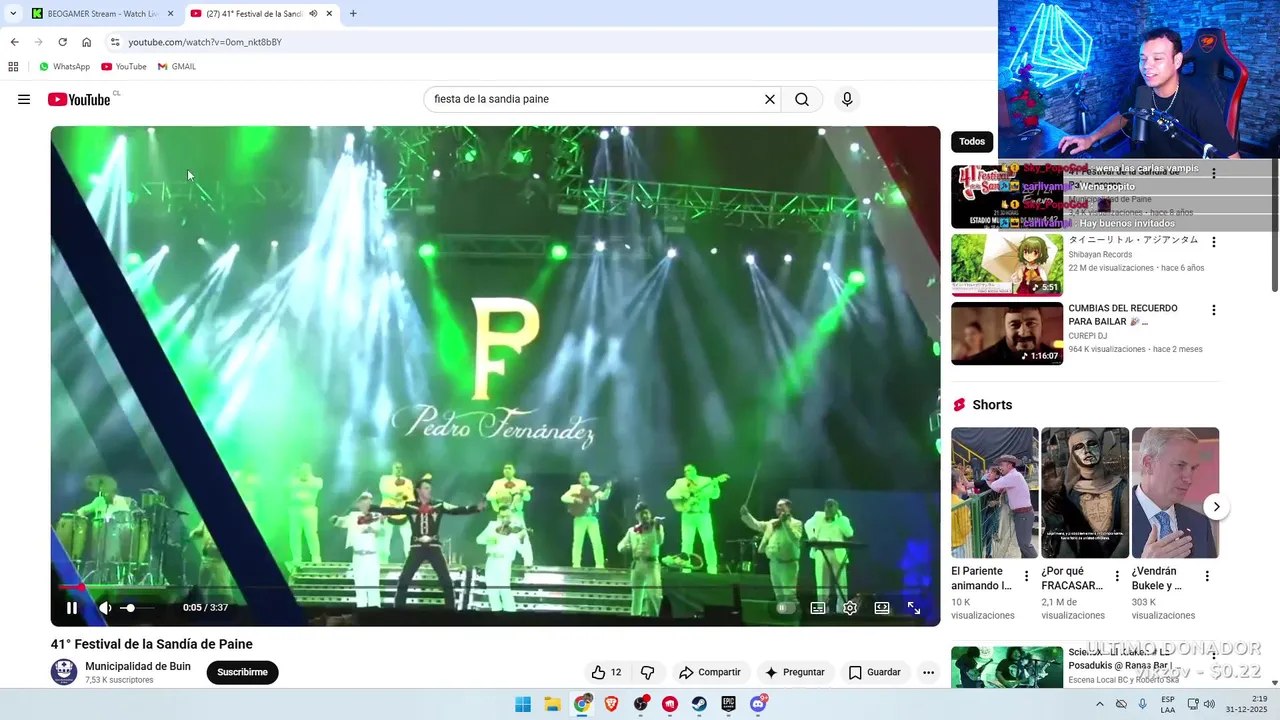Open the El Pariente animando Short
The image size is (1280, 720).
pos(994,493)
